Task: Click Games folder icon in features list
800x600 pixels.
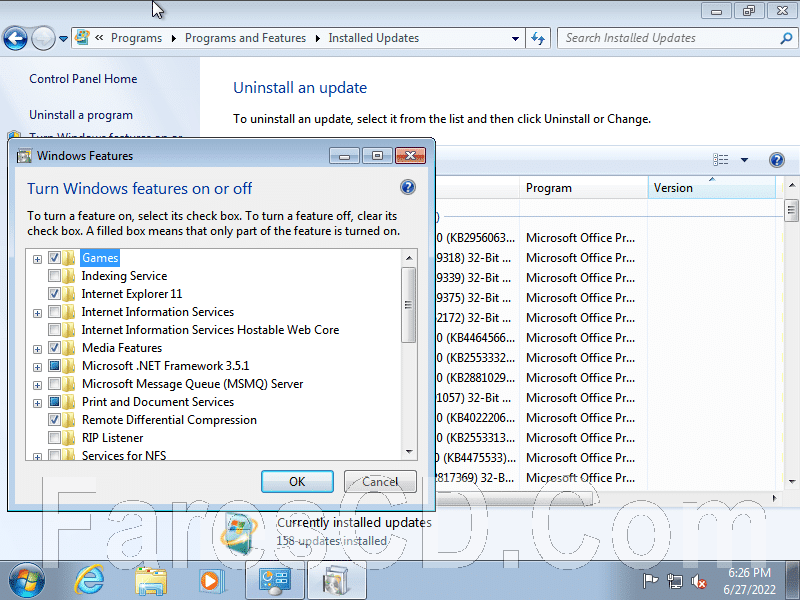Action: 69,258
